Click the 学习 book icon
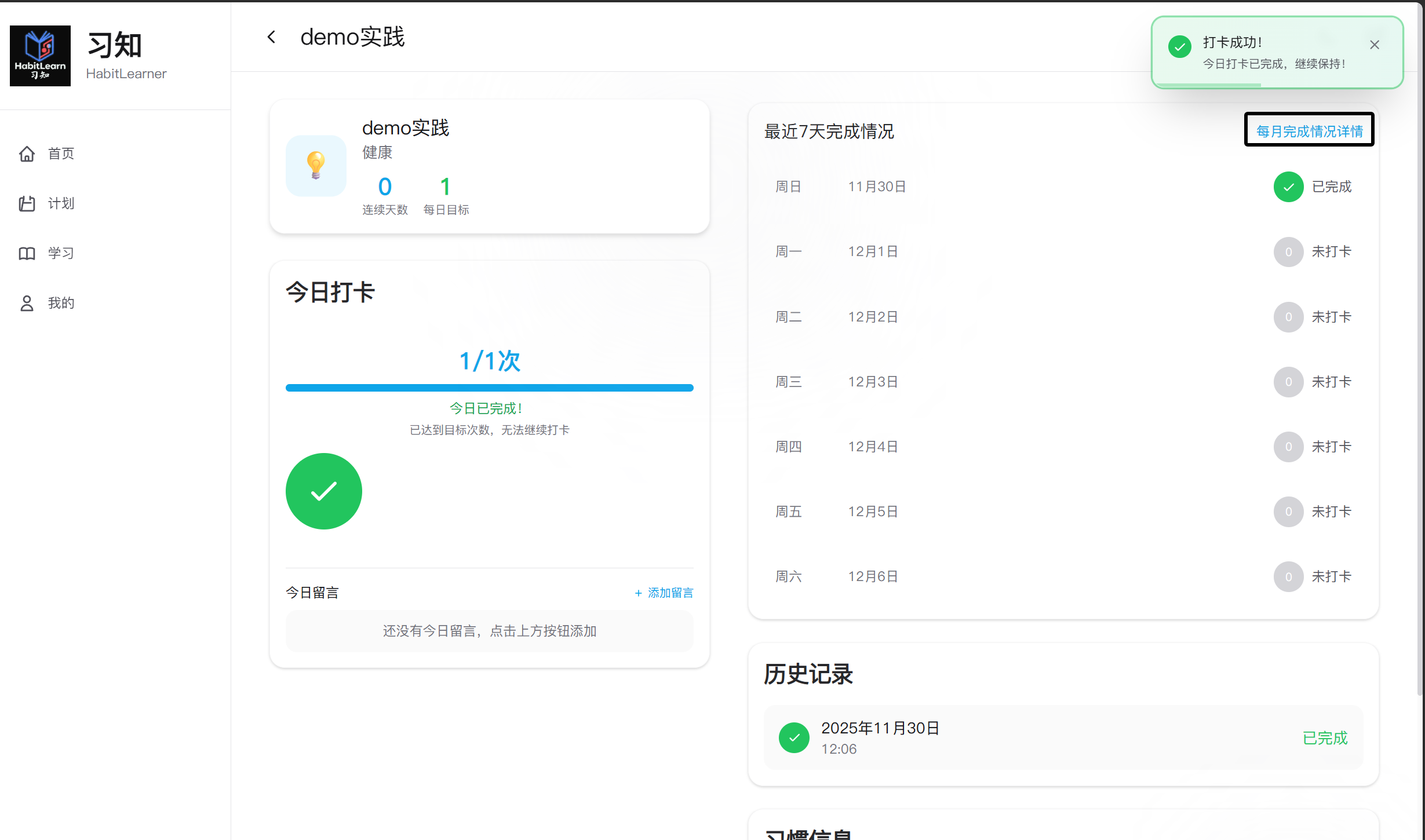The height and width of the screenshot is (840, 1425). click(x=27, y=253)
